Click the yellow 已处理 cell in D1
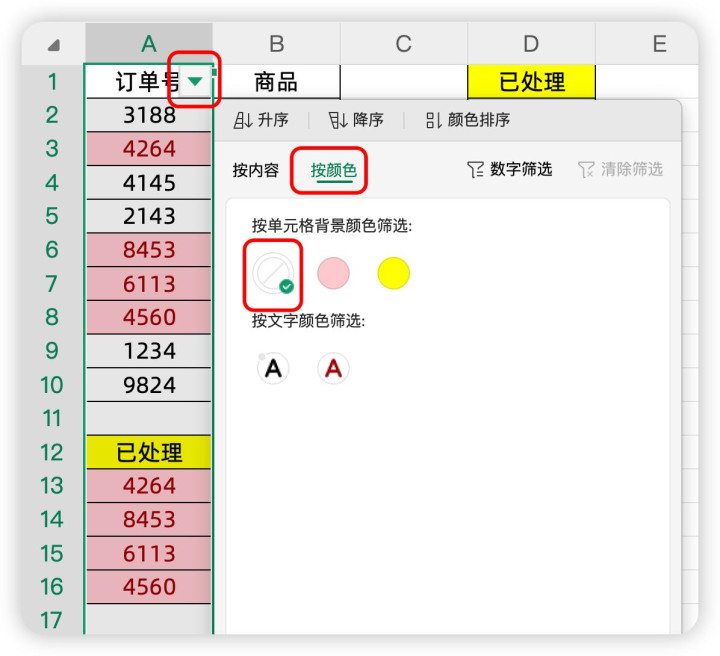Screen dimensions: 720x656 (531, 82)
